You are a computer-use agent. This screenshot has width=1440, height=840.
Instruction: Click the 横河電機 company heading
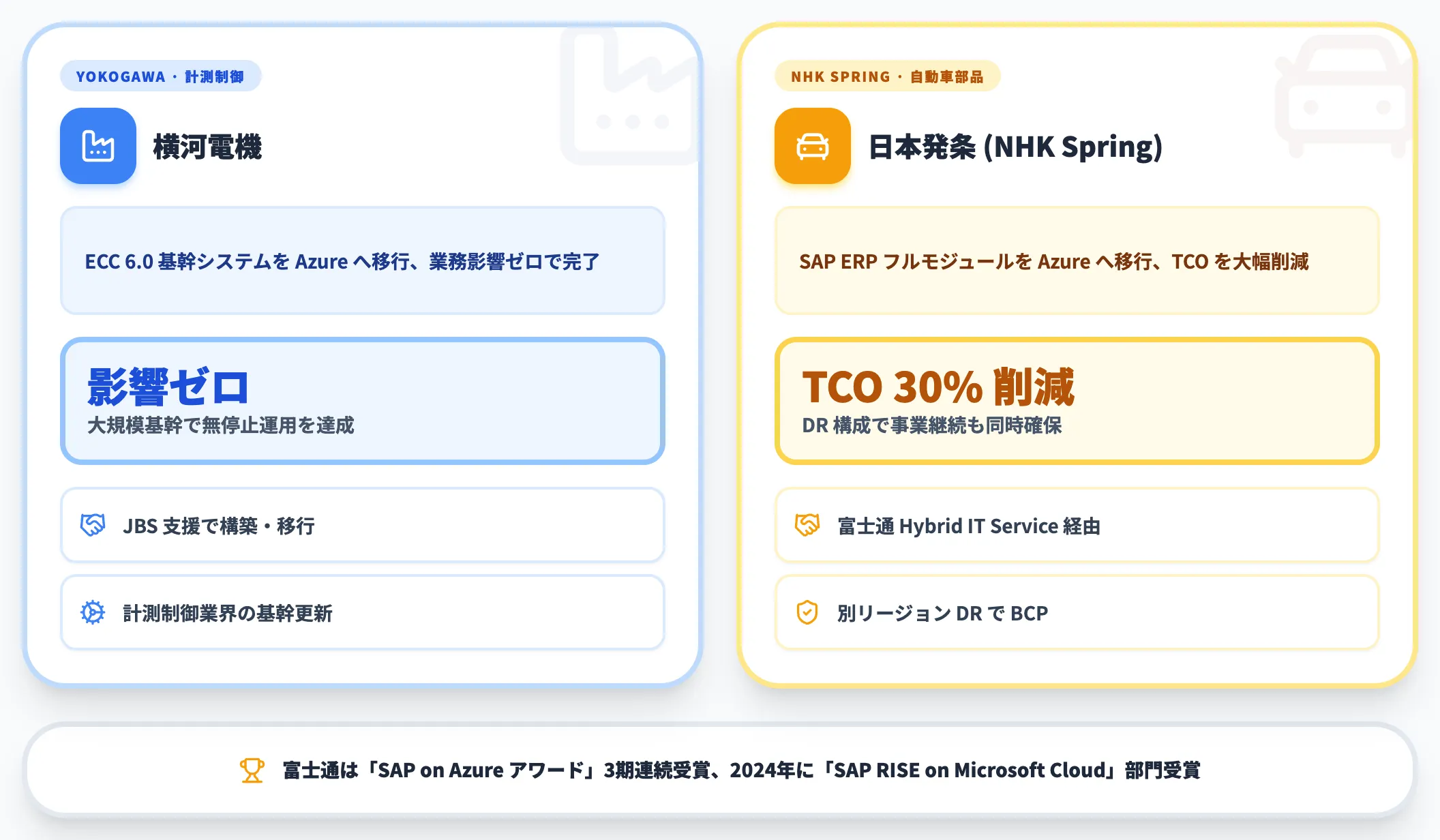click(207, 147)
